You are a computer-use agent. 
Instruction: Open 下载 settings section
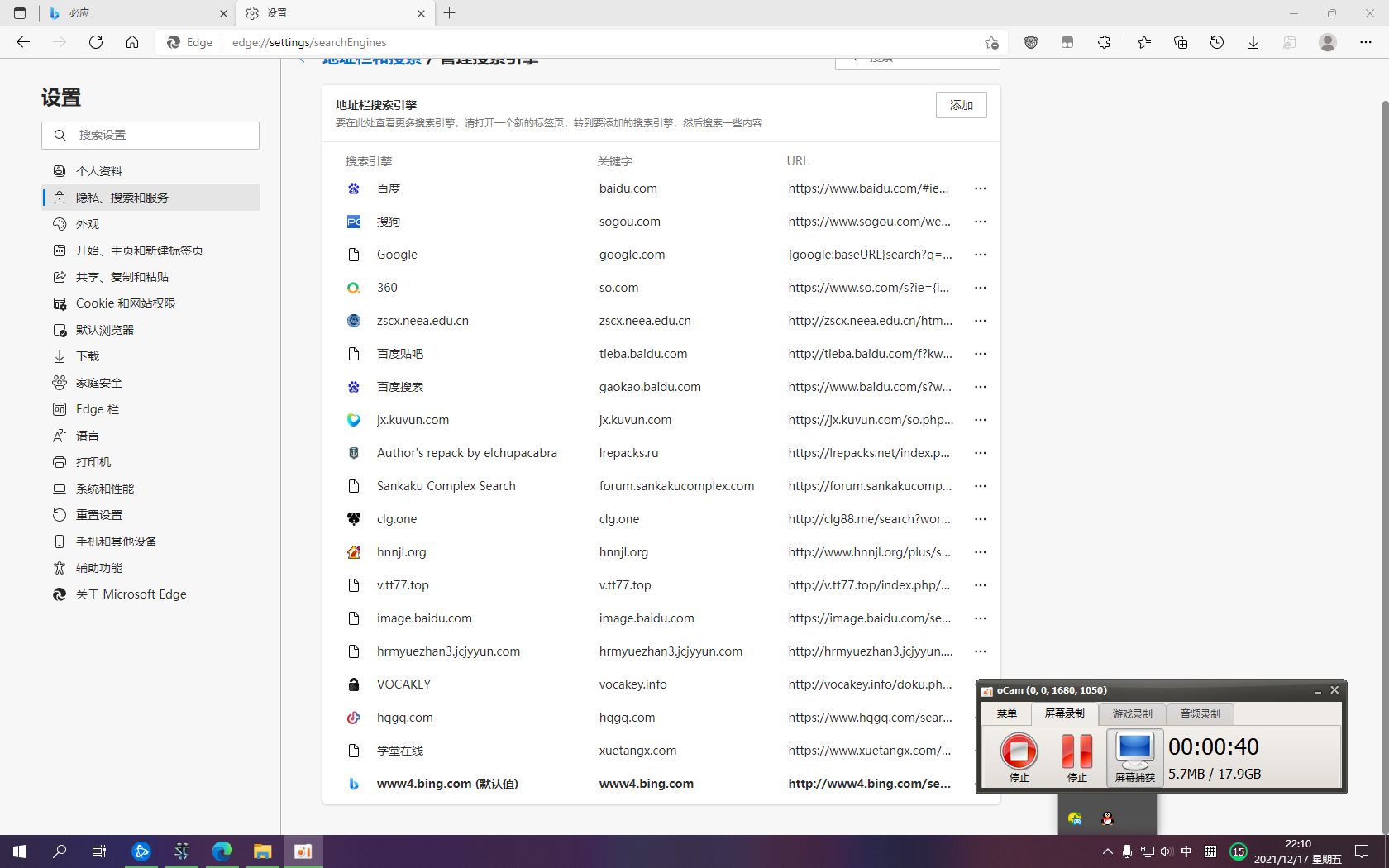coord(150,356)
